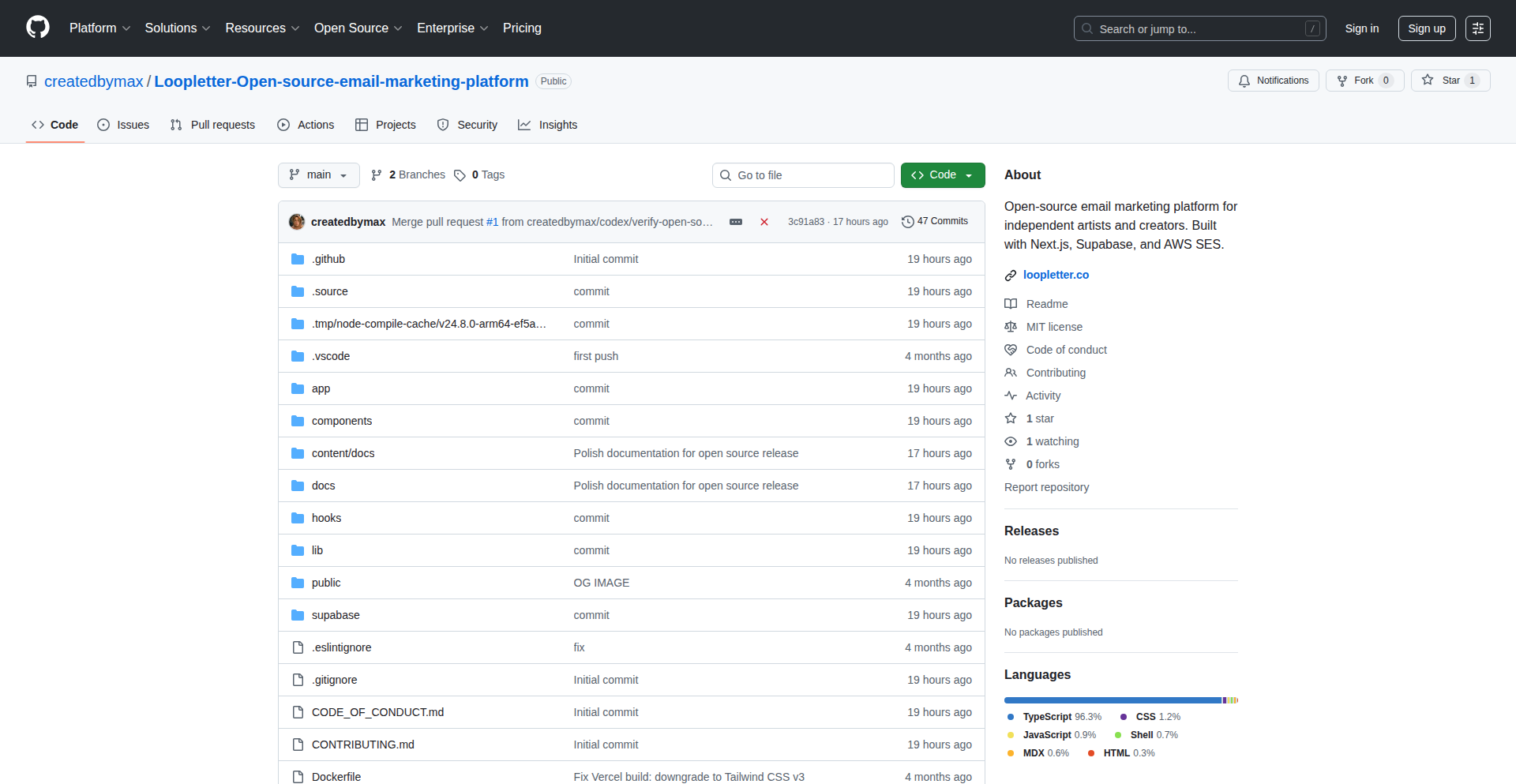Click the createdbymax avatar image

297,222
